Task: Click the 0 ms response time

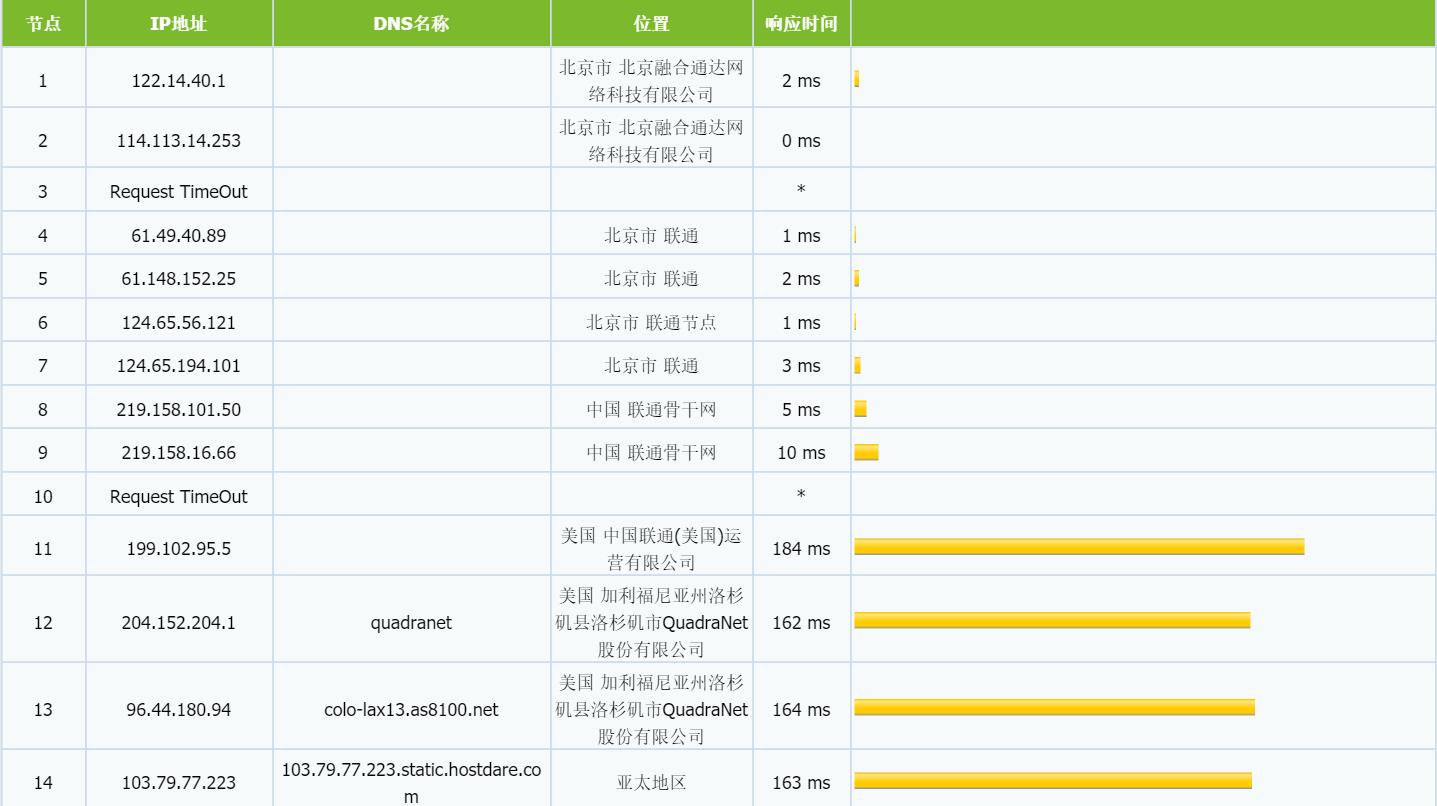Action: (801, 141)
